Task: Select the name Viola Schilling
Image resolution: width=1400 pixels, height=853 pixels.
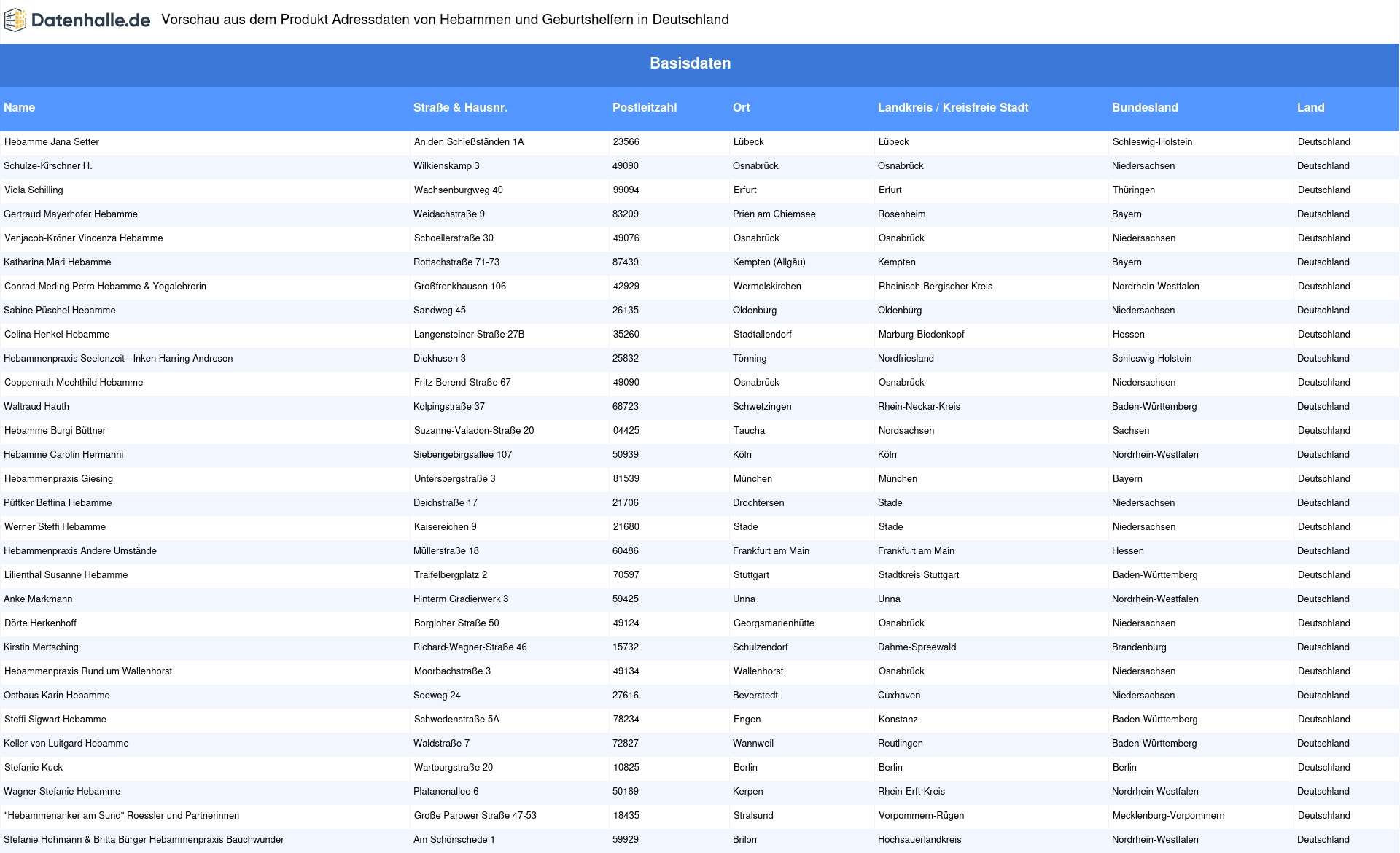Action: pos(34,190)
